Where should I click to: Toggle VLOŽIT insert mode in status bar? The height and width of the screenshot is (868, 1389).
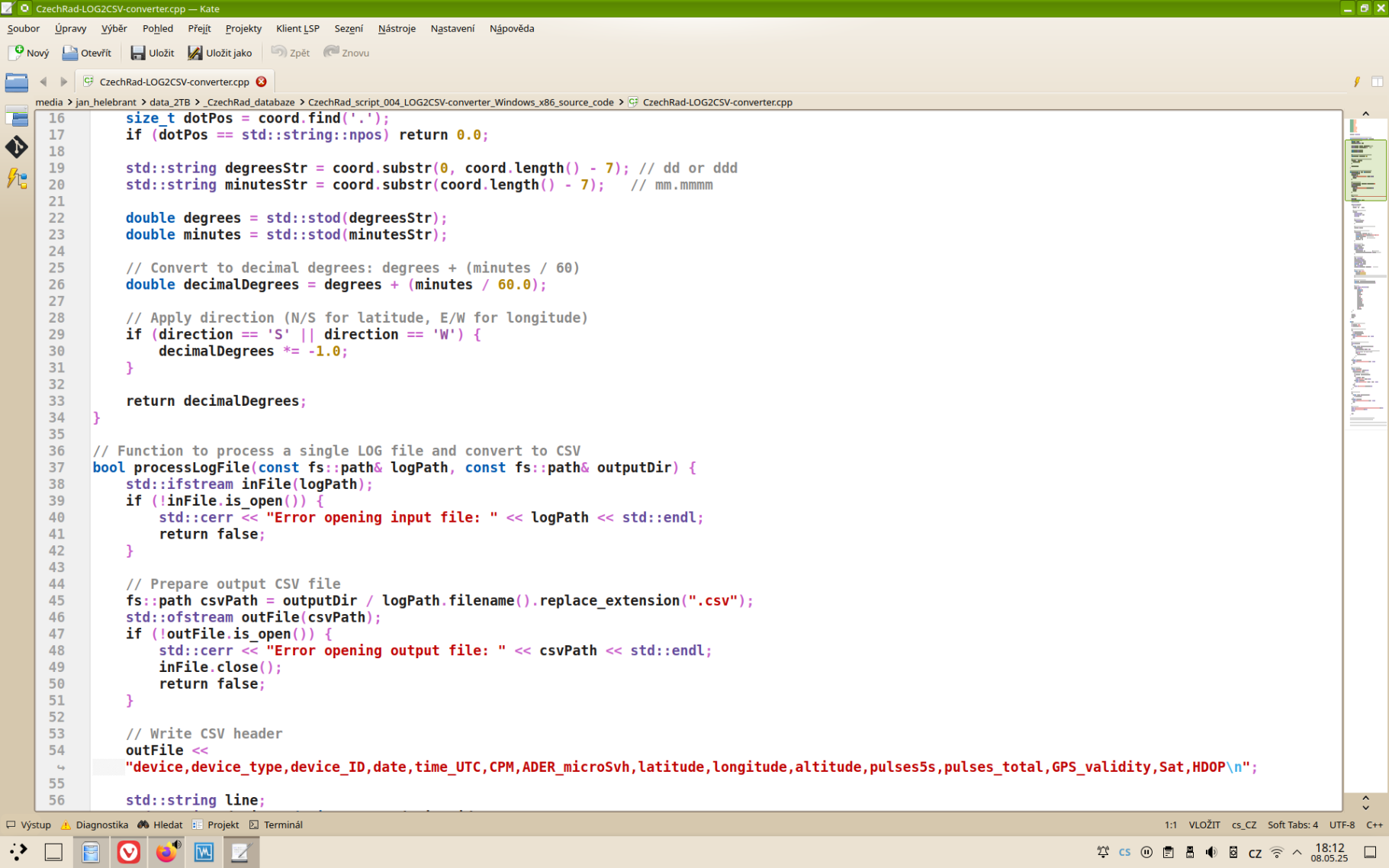pyautogui.click(x=1204, y=825)
